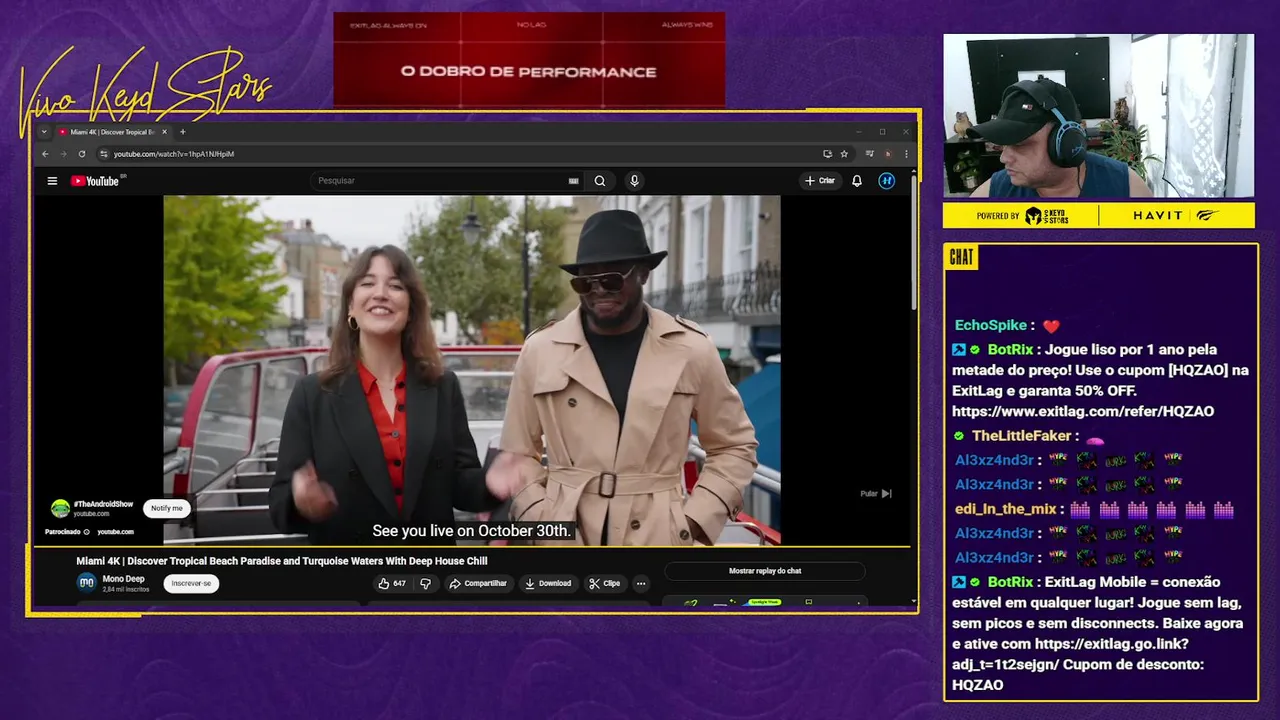1280x720 pixels.
Task: Click the video player area
Action: (472, 370)
